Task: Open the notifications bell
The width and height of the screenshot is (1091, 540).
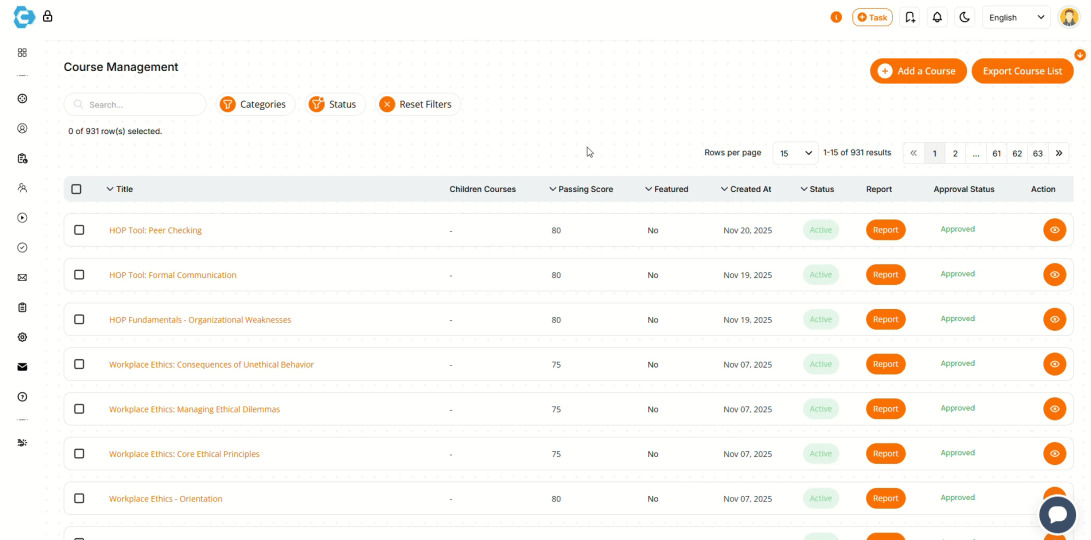Action: click(937, 17)
